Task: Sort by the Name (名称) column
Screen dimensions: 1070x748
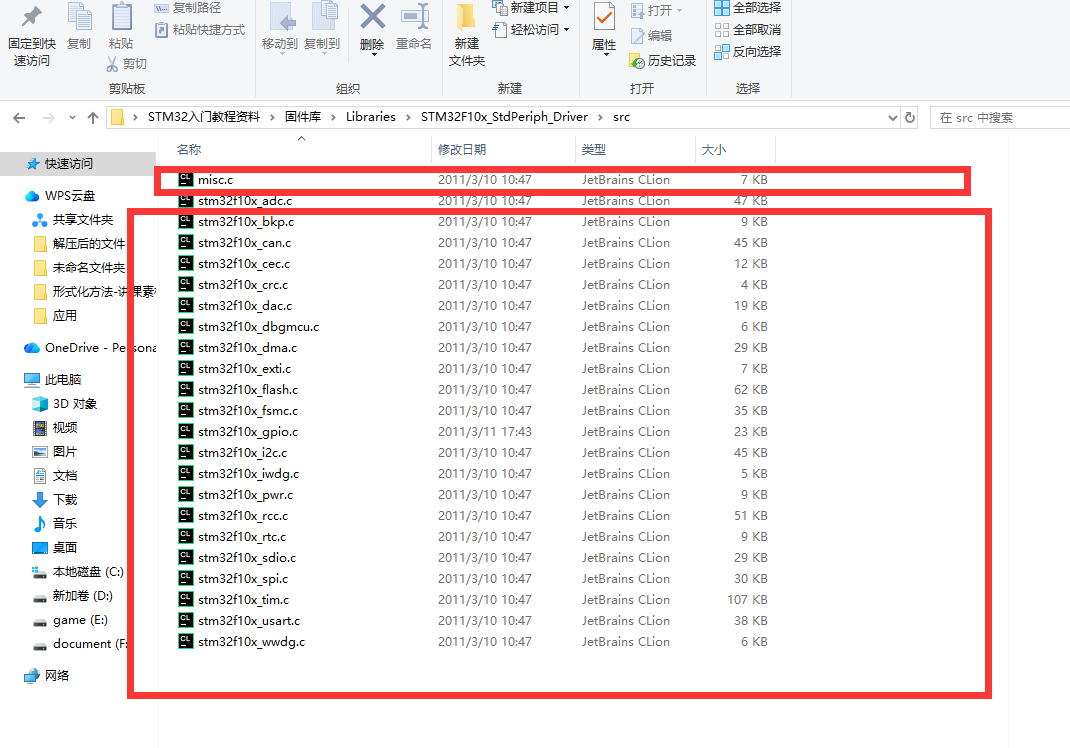Action: tap(189, 149)
